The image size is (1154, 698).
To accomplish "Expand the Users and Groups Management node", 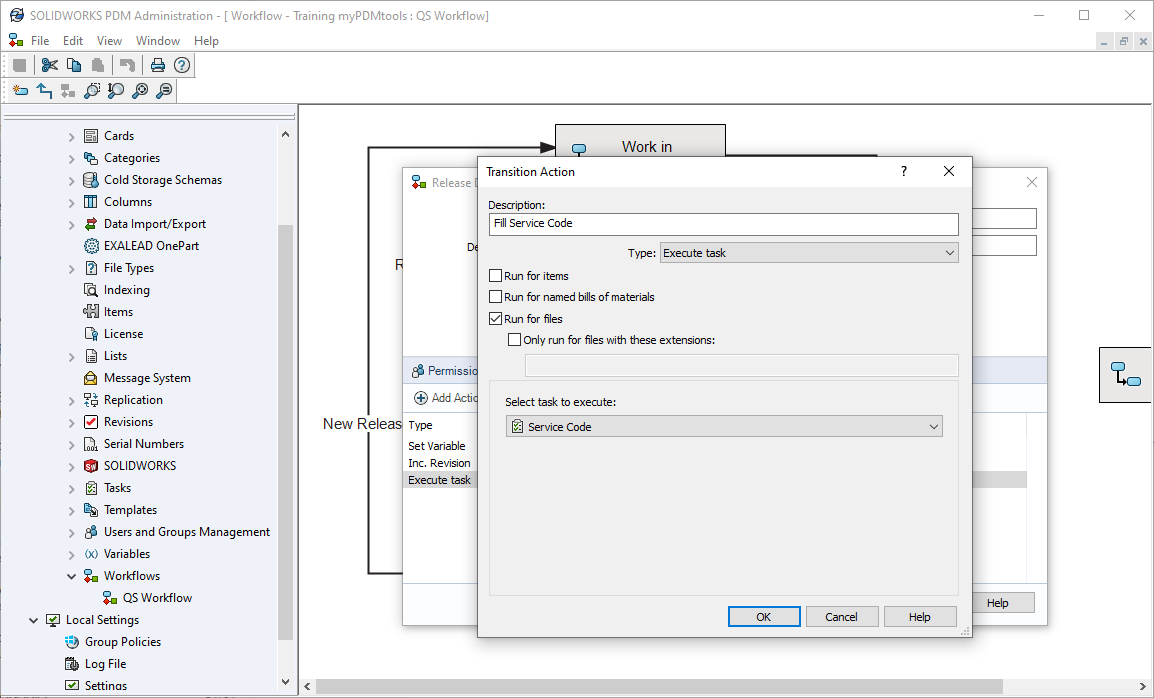I will click(72, 532).
